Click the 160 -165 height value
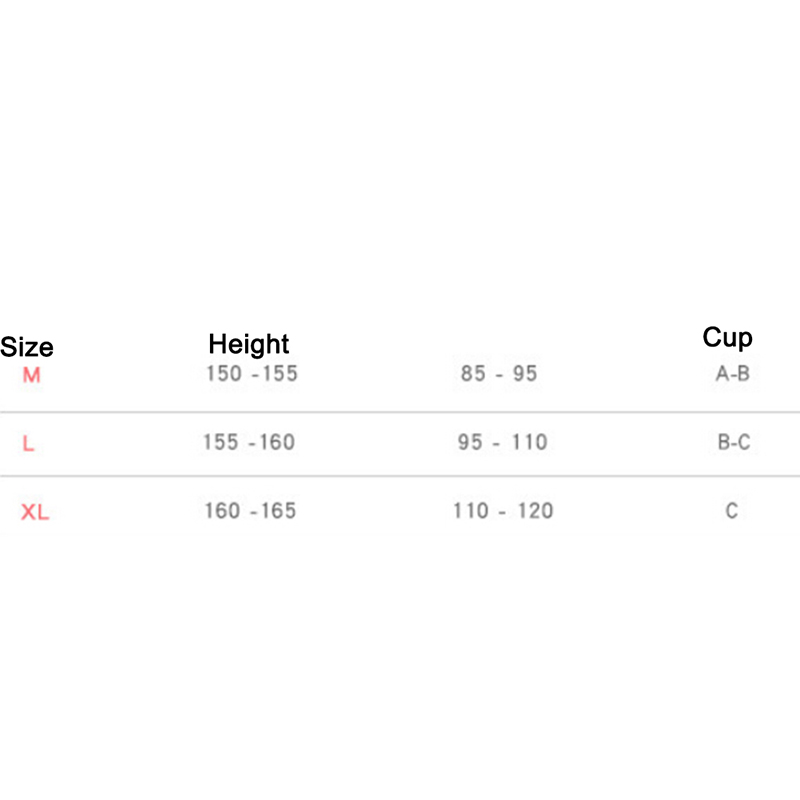 250,511
